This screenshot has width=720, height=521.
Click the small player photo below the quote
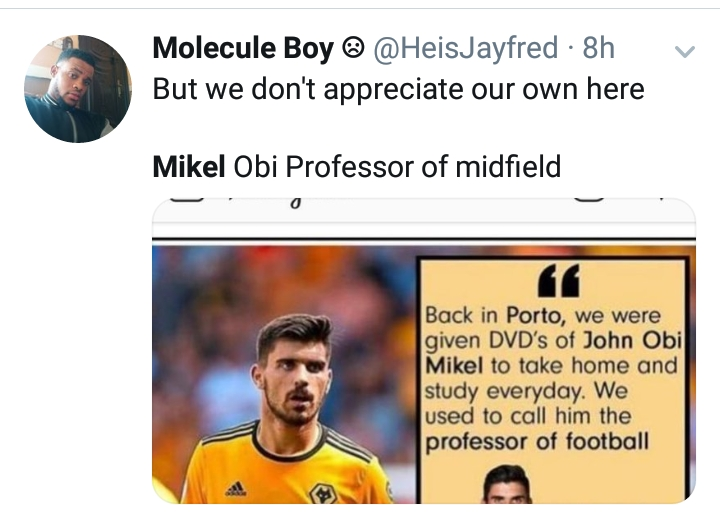point(509,485)
